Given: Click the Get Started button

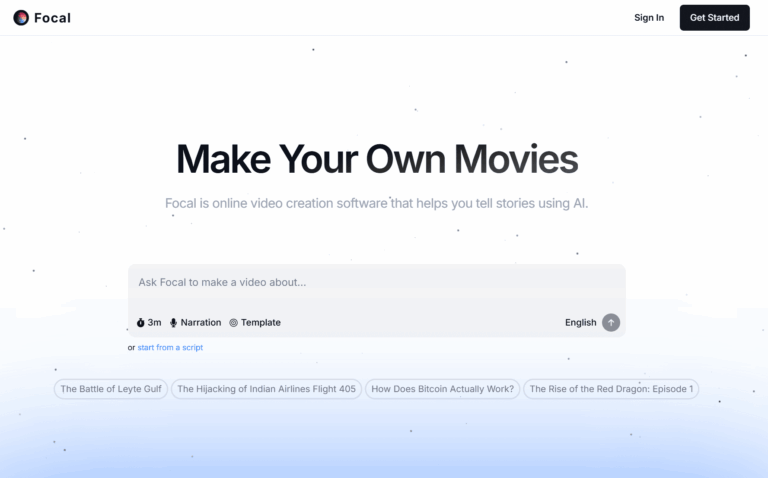Looking at the screenshot, I should tap(714, 18).
